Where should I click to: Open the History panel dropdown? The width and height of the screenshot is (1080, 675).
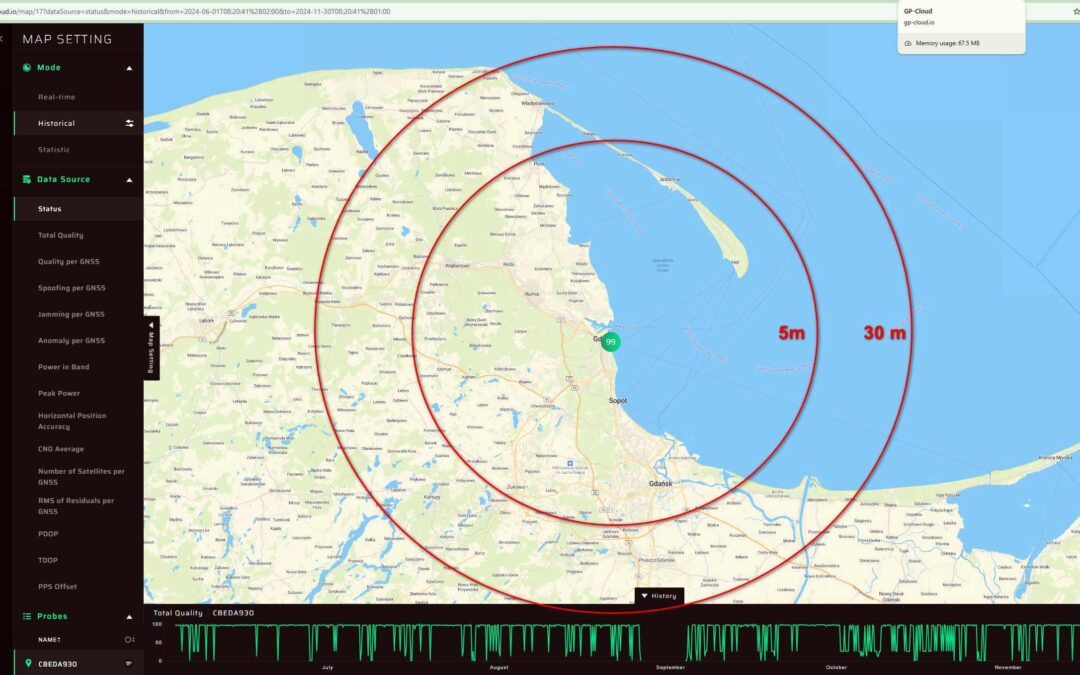[x=660, y=595]
